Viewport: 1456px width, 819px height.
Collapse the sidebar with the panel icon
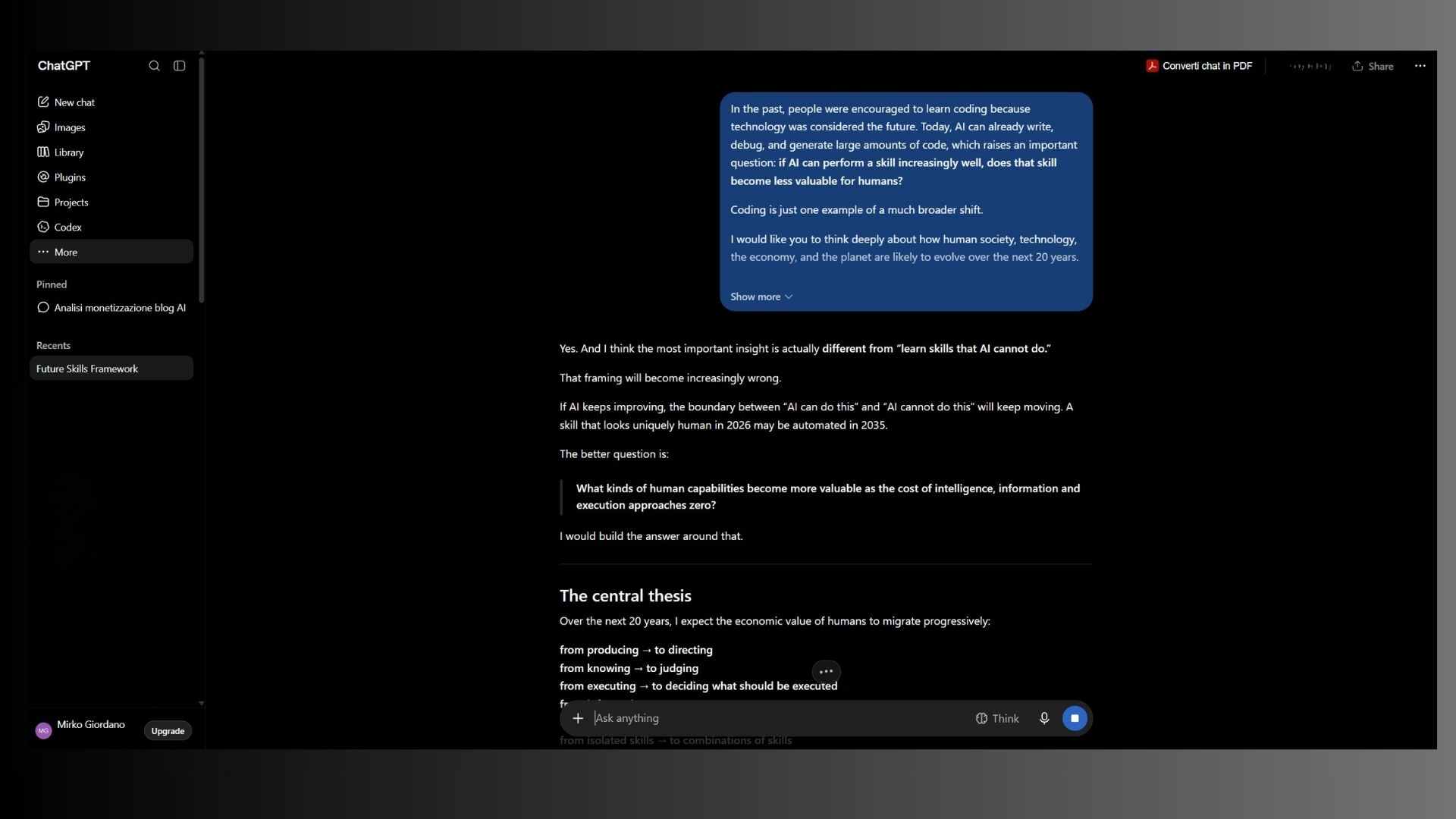pyautogui.click(x=180, y=66)
